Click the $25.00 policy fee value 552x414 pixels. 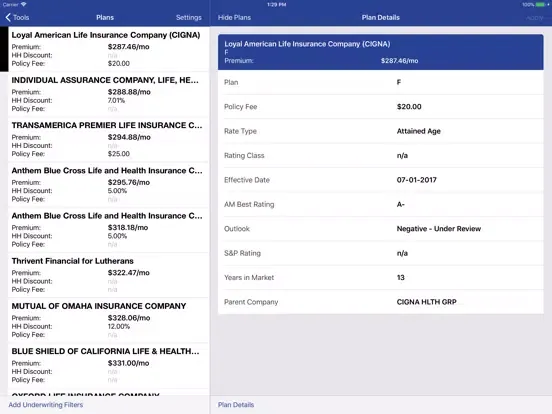coord(119,154)
